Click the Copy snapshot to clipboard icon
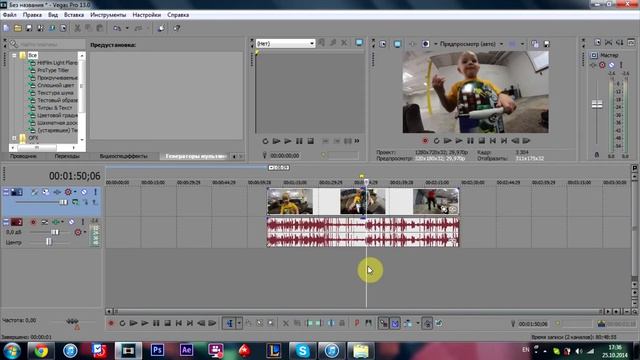 pos(535,44)
